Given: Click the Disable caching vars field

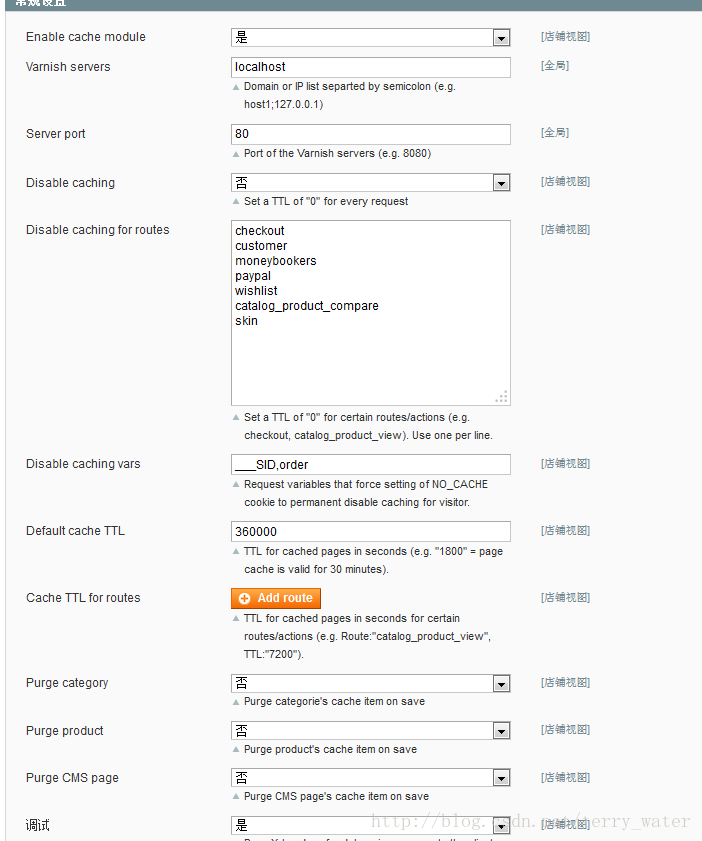Looking at the screenshot, I should coord(371,464).
